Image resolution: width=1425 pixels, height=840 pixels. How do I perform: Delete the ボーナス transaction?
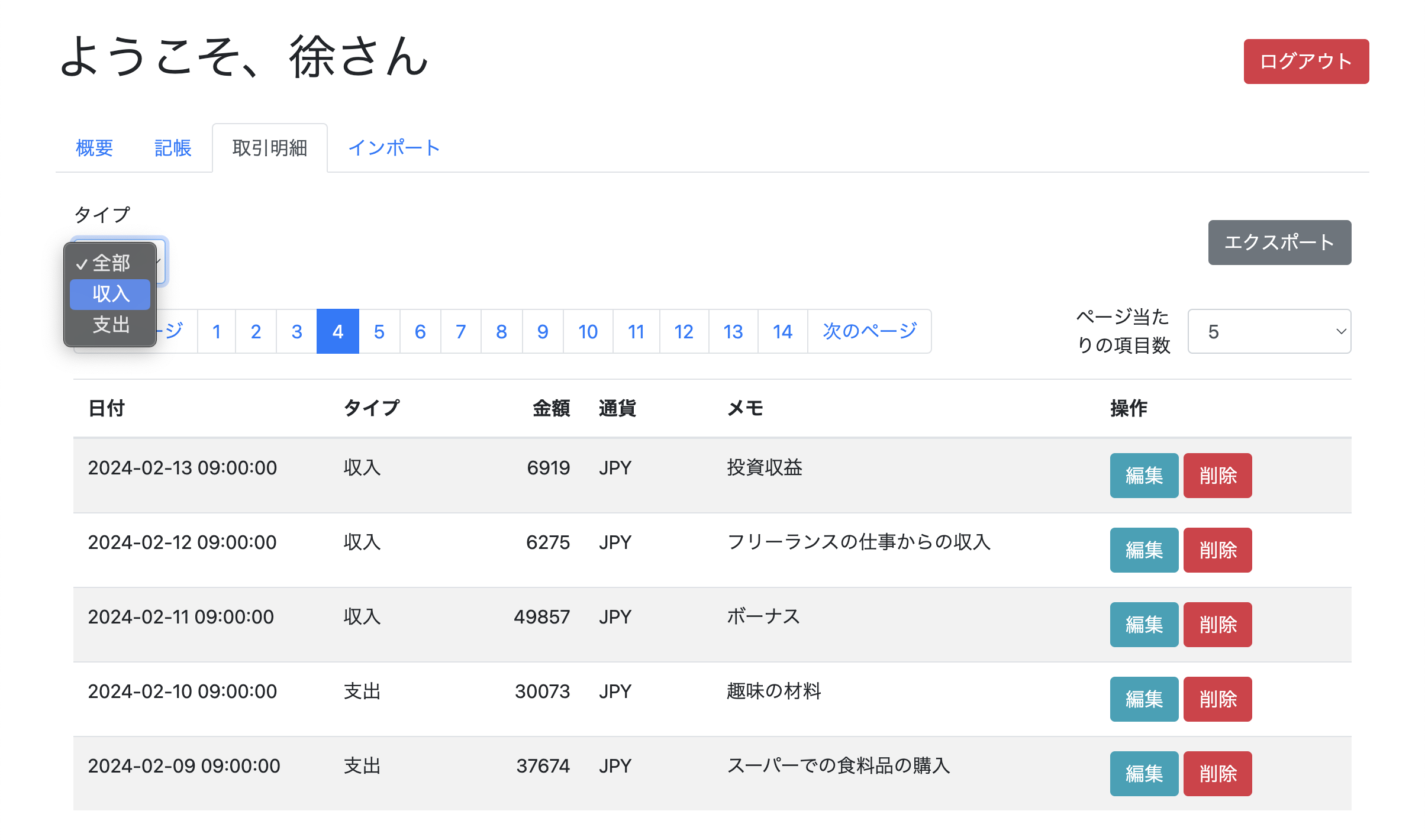point(1217,625)
